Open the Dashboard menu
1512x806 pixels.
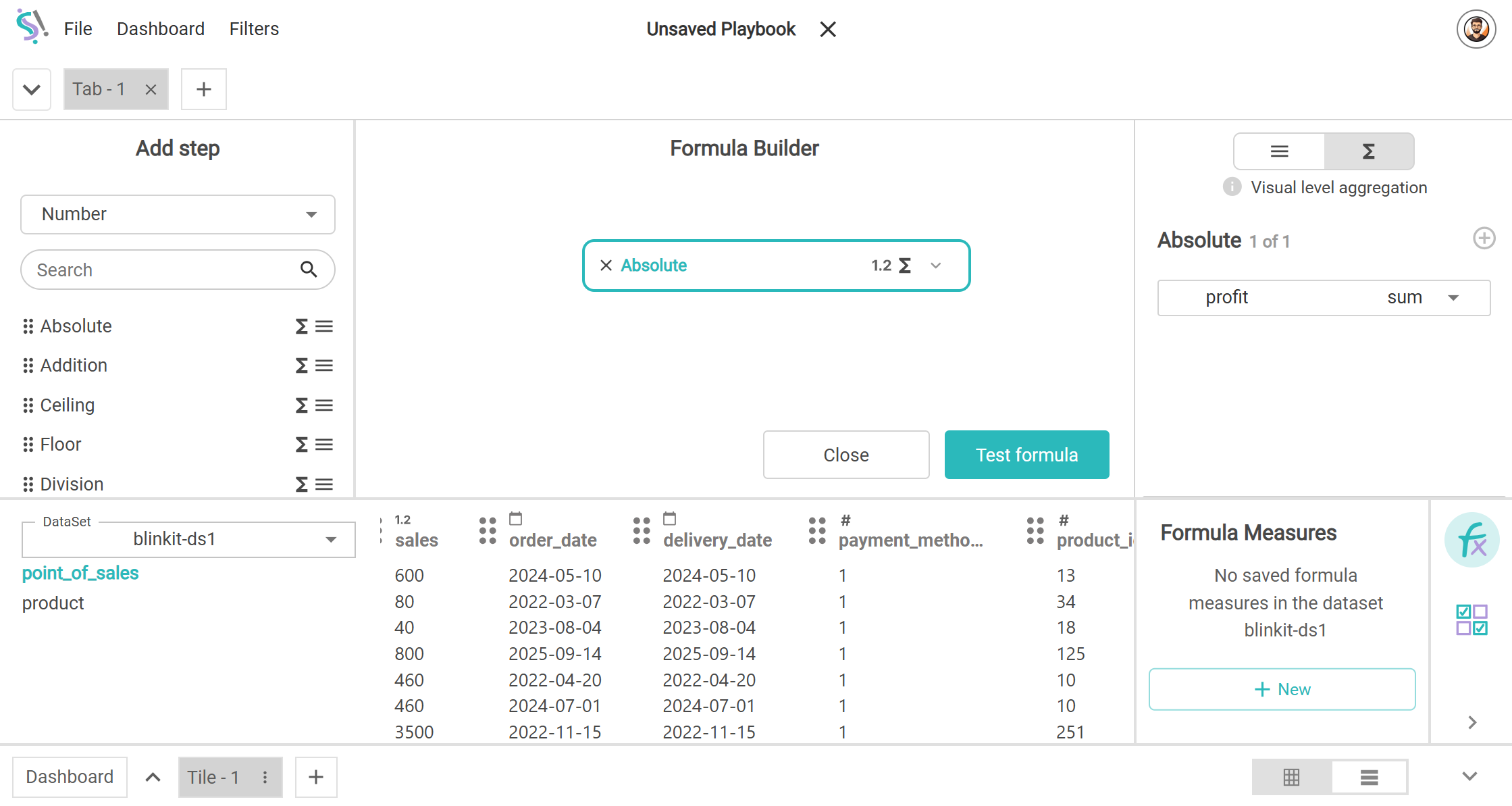(x=161, y=29)
